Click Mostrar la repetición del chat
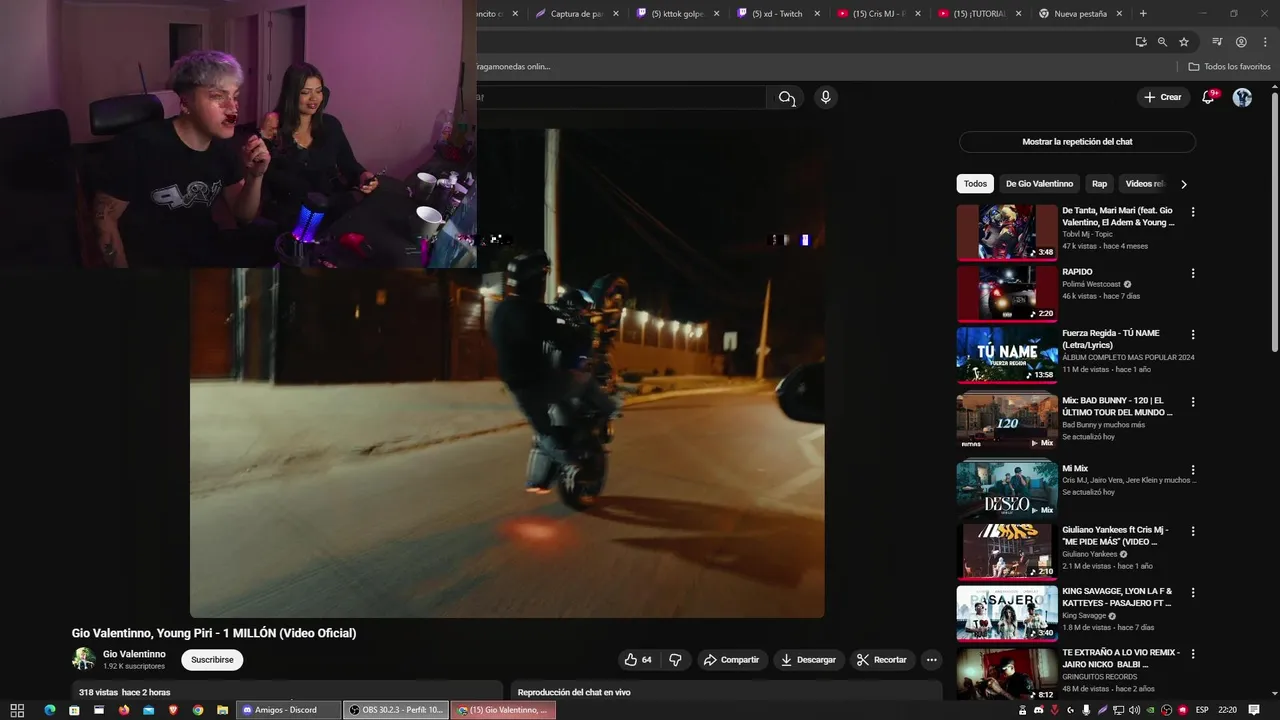This screenshot has width=1280, height=720. pos(1077,142)
